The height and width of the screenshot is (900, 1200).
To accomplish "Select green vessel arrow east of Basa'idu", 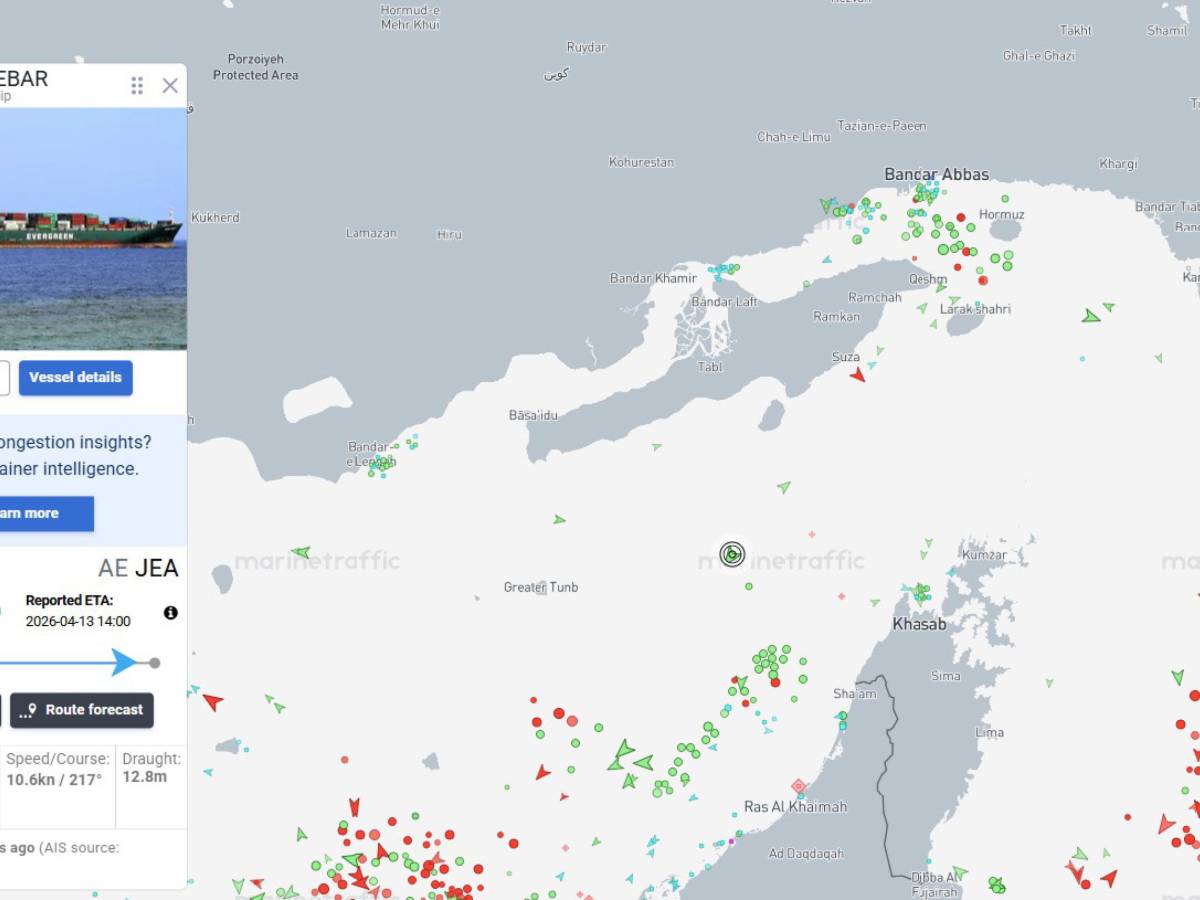I will [x=657, y=447].
